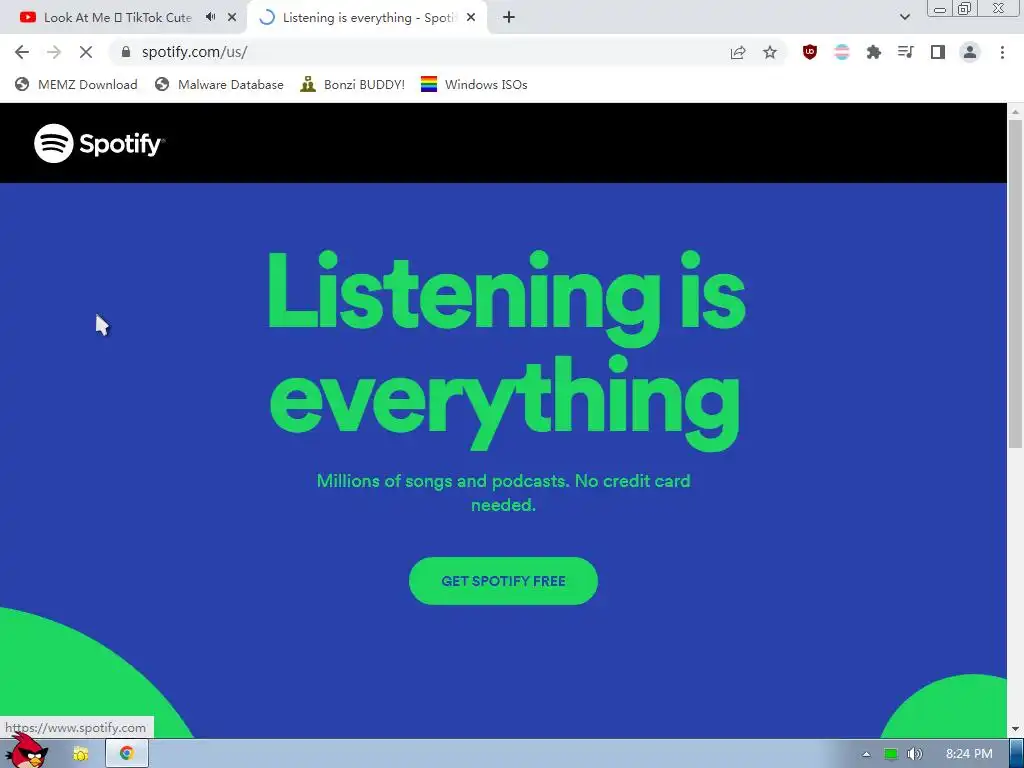Click the browser forward arrow
This screenshot has height=768, width=1024.
[54, 52]
